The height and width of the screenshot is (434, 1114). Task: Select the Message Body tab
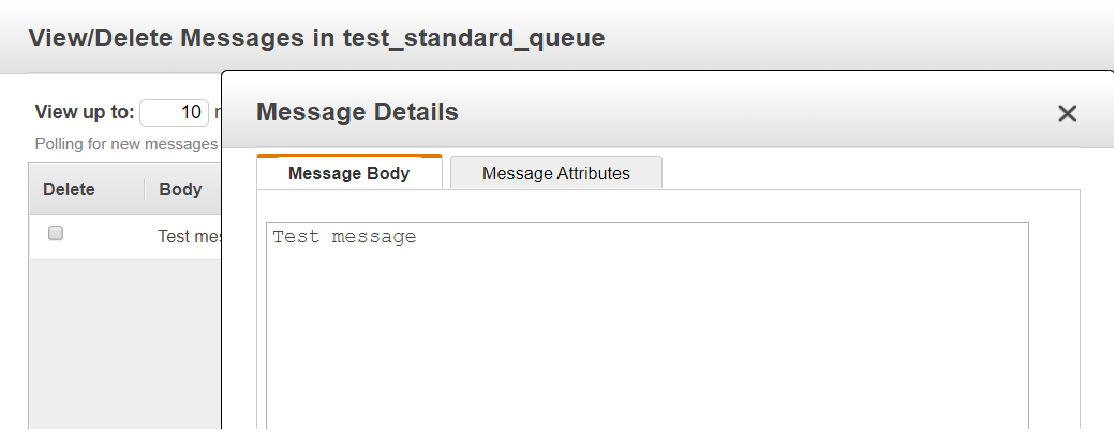(349, 173)
